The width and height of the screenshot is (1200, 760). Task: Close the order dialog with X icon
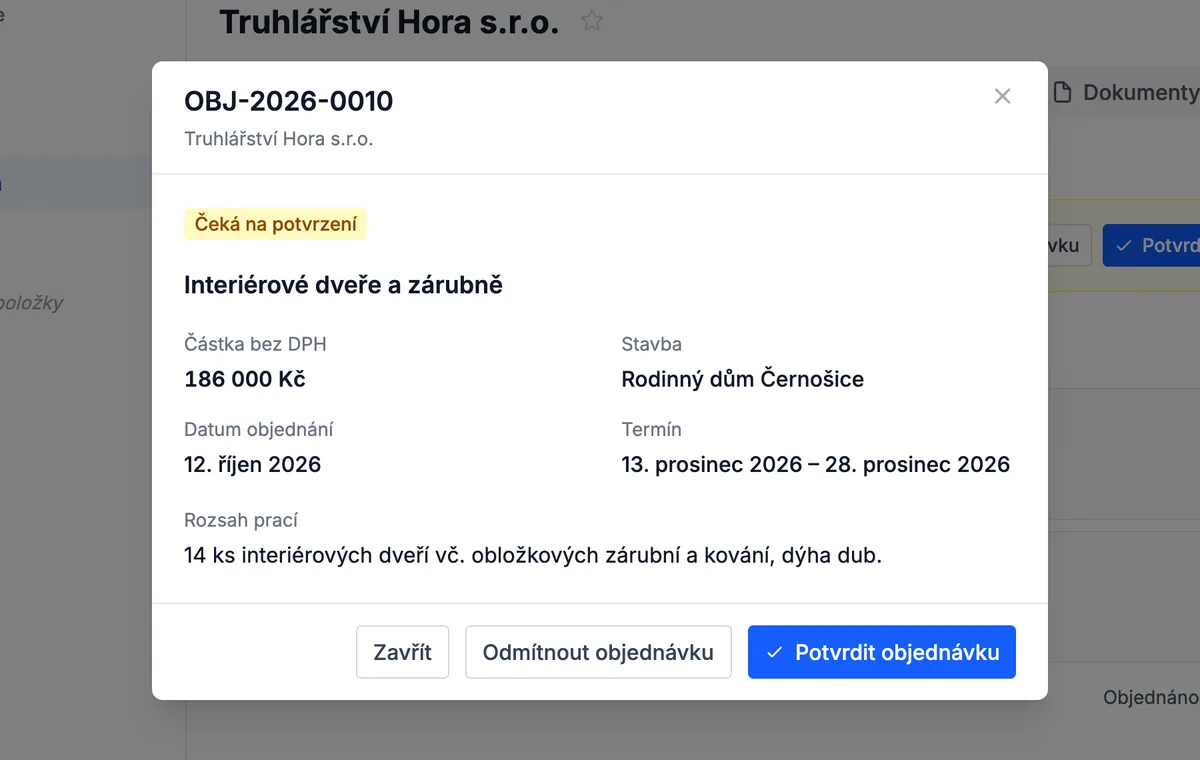point(1002,96)
